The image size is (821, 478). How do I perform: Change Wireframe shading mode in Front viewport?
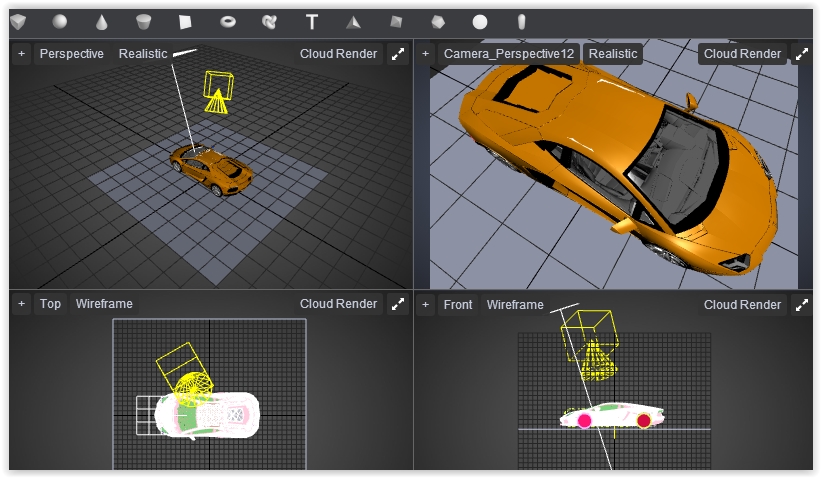515,304
